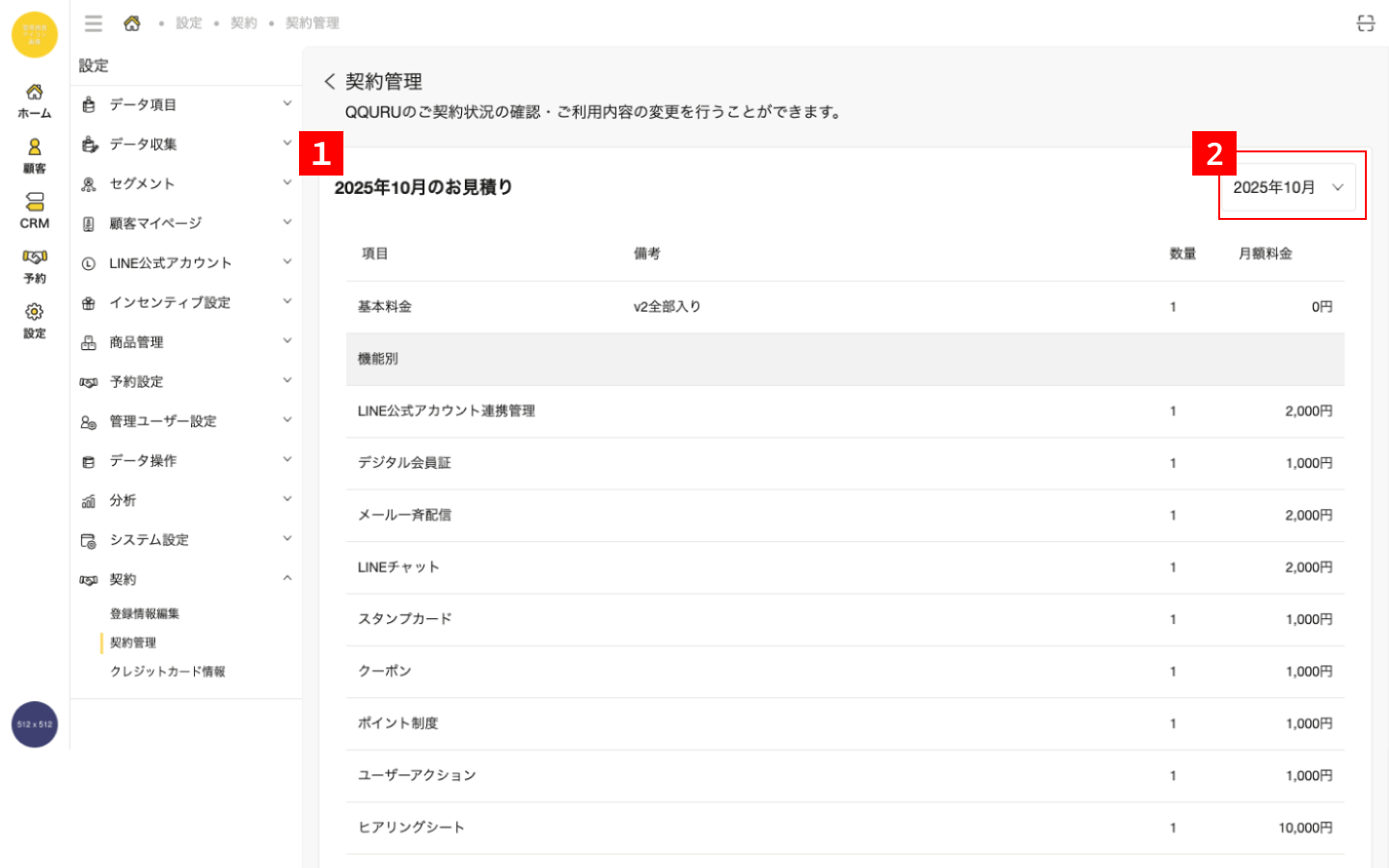This screenshot has height=868, width=1389.
Task: Expand the データ項目 settings section
Action: pyautogui.click(x=185, y=104)
